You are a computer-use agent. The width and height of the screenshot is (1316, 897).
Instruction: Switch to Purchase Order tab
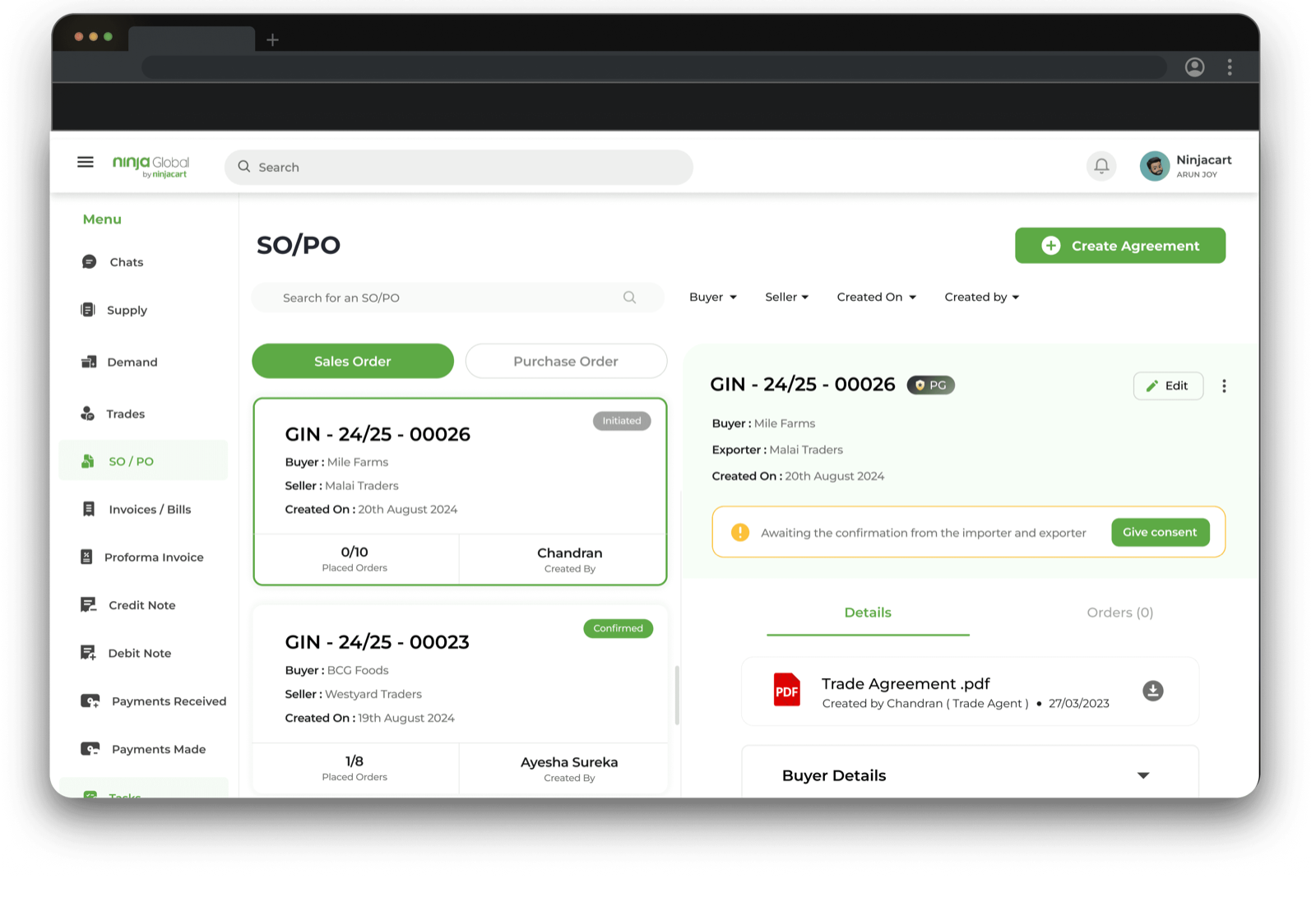coord(566,361)
